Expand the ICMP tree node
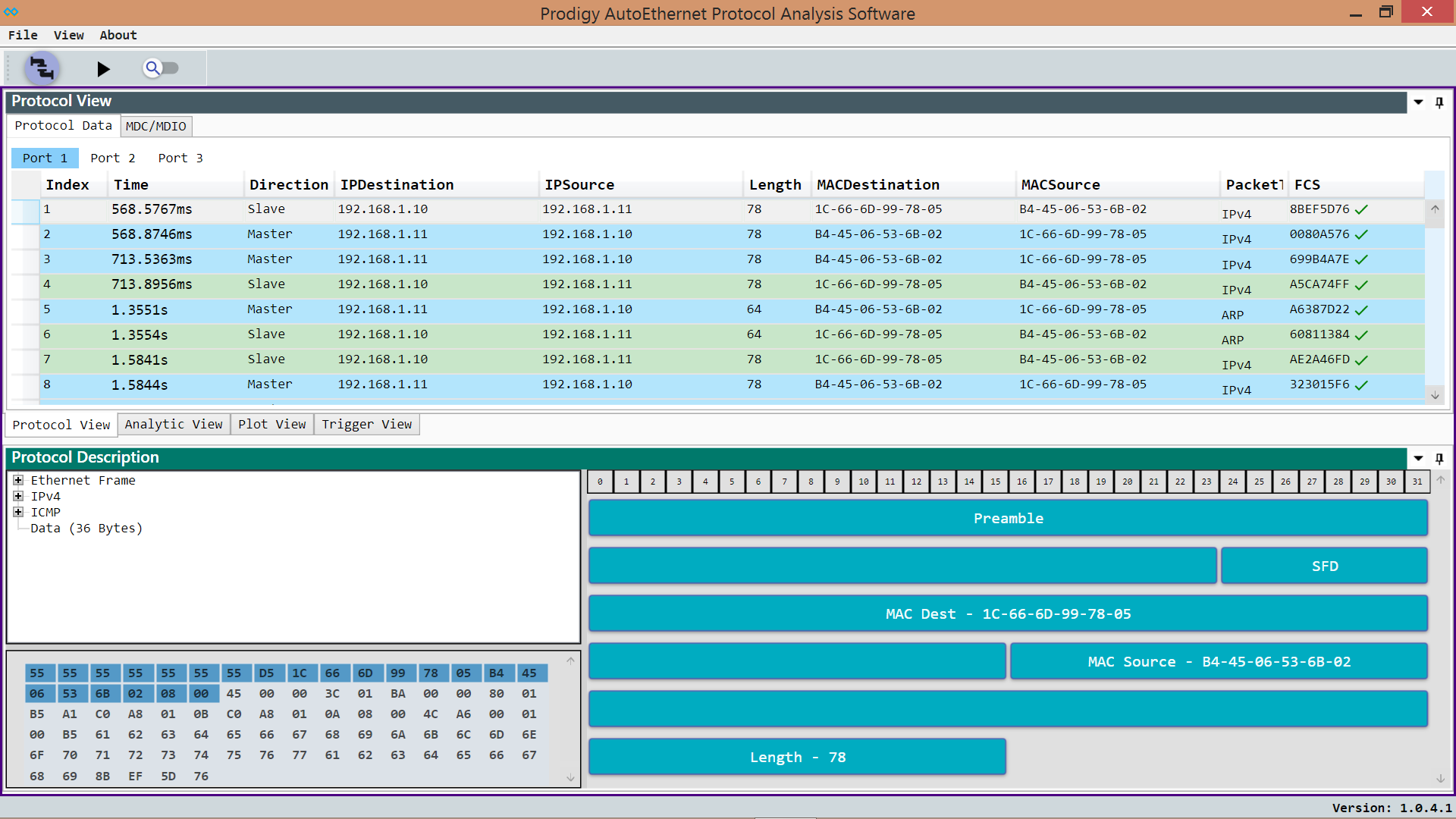Screen dimensions: 1456x819 coord(18,512)
